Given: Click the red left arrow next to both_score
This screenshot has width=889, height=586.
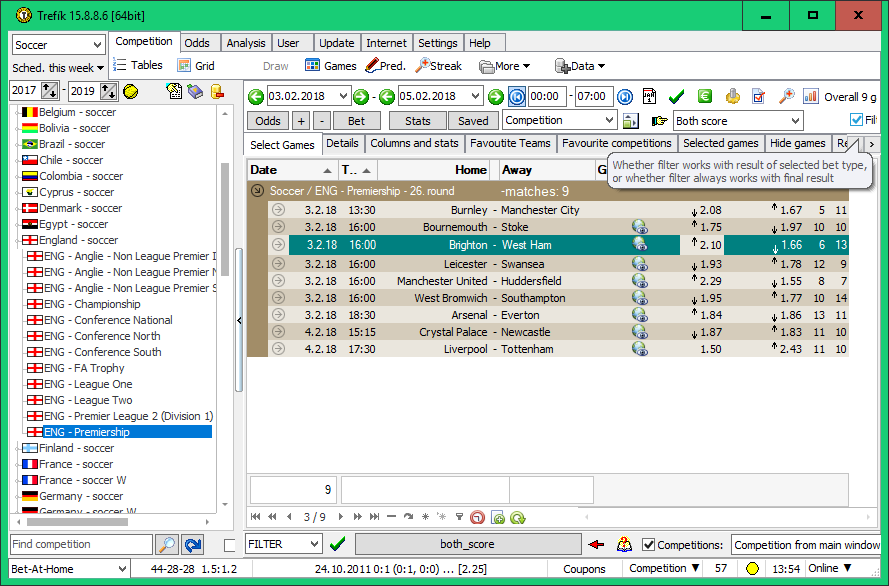Looking at the screenshot, I should click(x=596, y=545).
